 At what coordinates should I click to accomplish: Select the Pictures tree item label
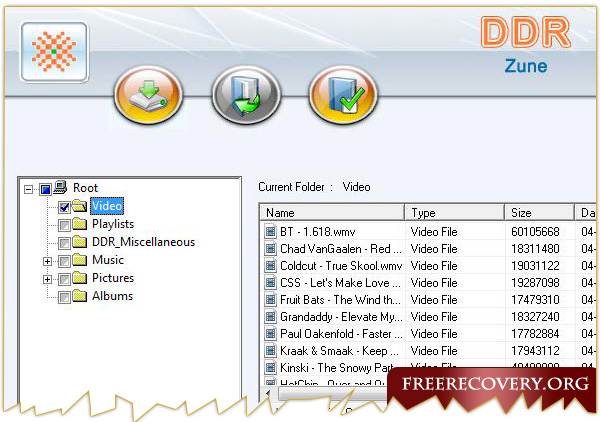pyautogui.click(x=113, y=278)
